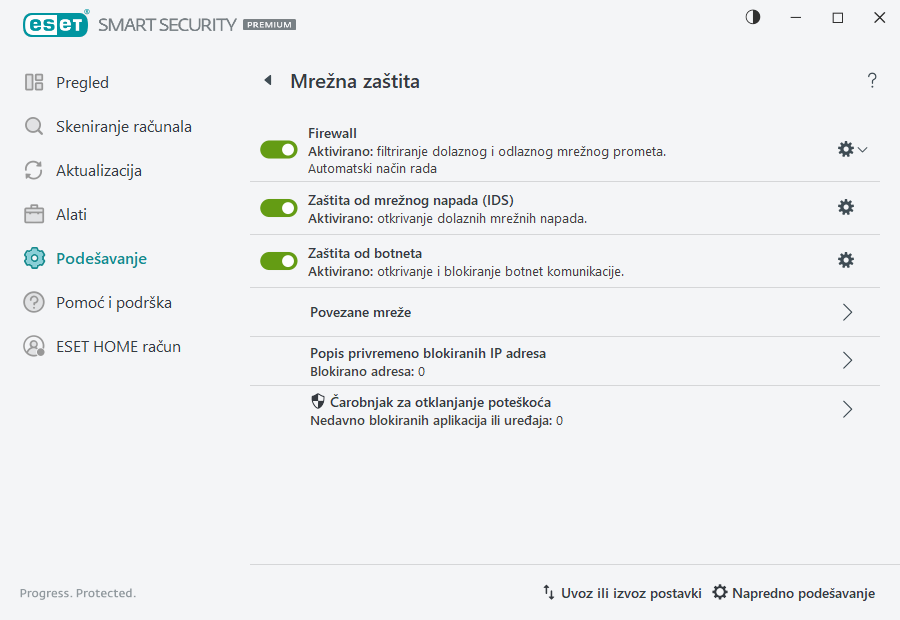Open the Alati toolbox icon
Image resolution: width=900 pixels, height=620 pixels.
pyautogui.click(x=33, y=214)
